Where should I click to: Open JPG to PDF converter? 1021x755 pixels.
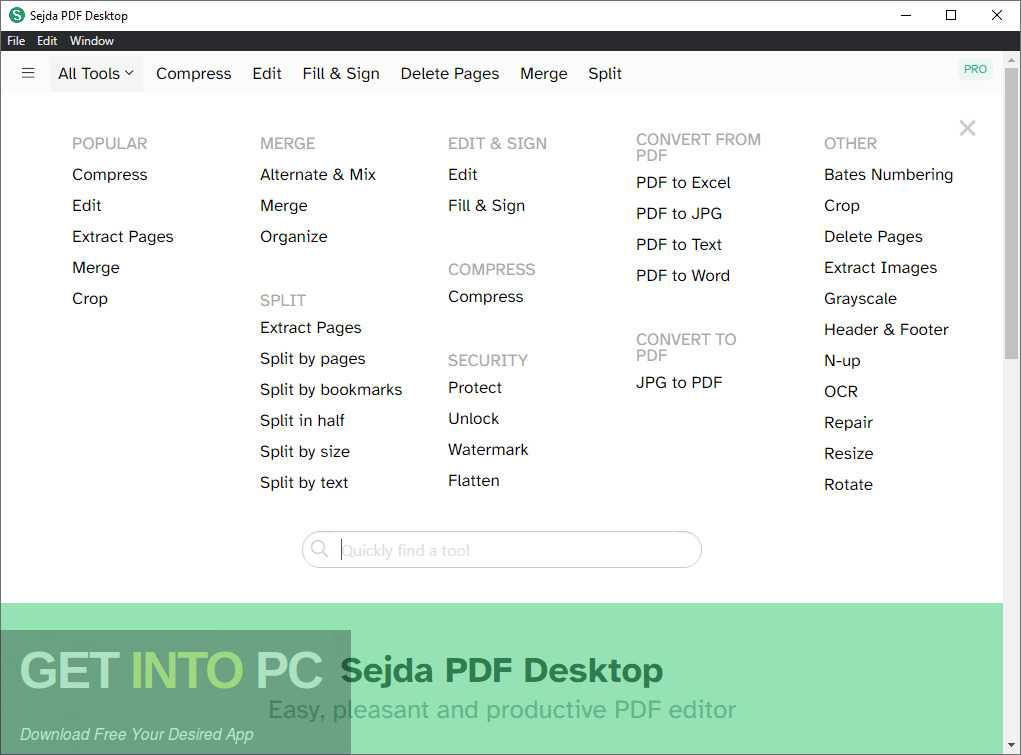click(678, 382)
